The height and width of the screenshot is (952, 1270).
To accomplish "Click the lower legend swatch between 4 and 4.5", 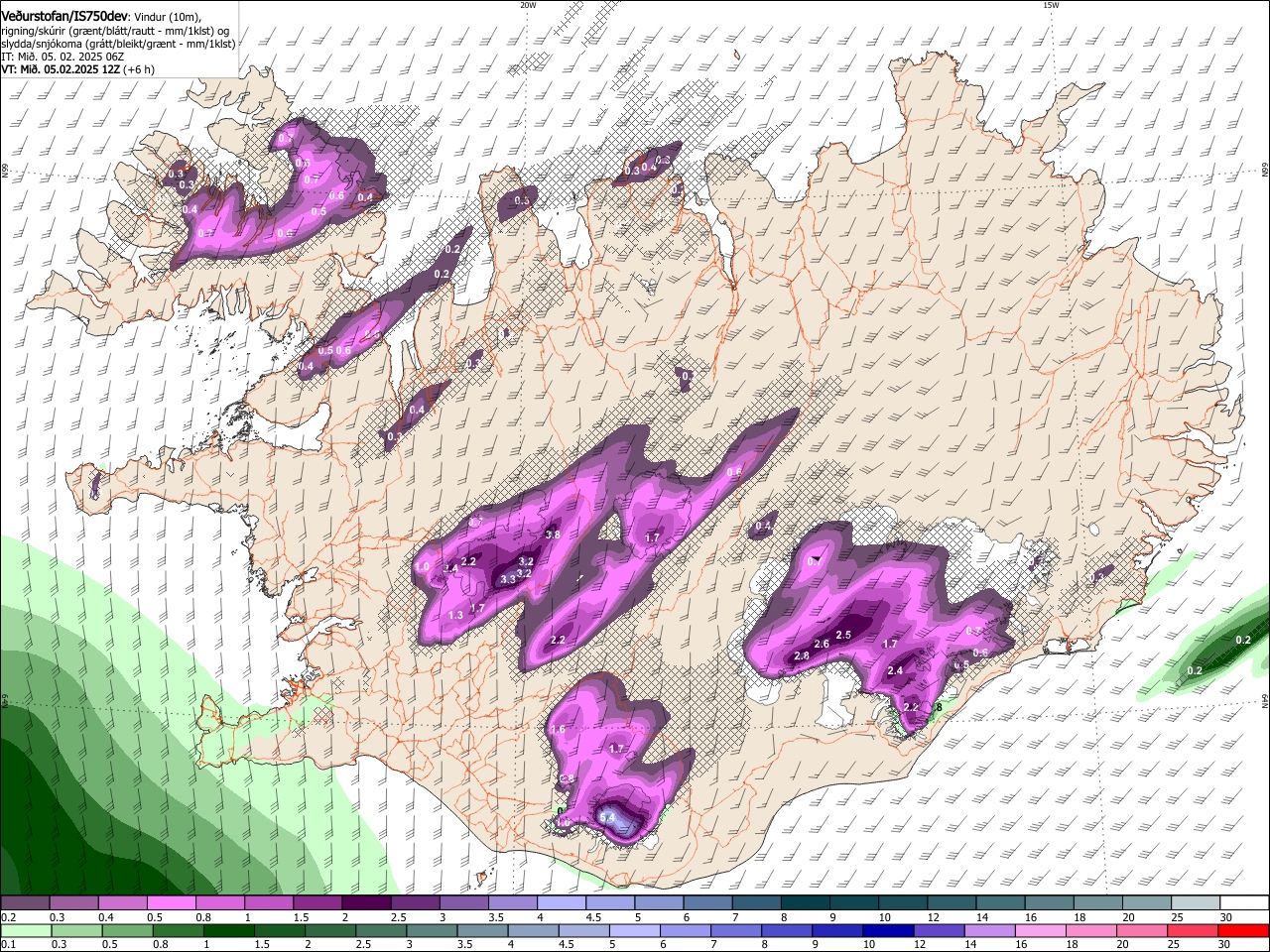I will 532,930.
